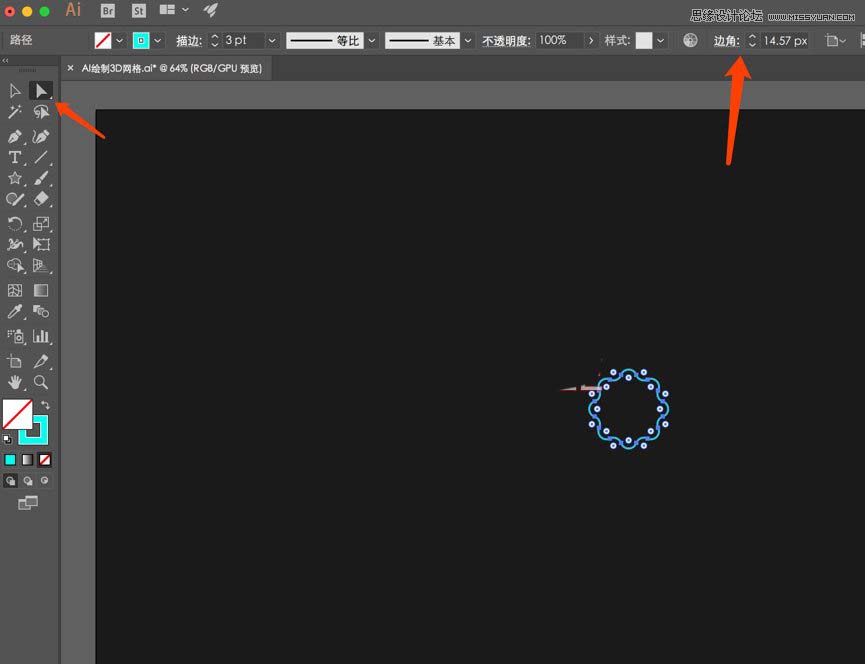Enable Draw Normal mode
Image resolution: width=865 pixels, height=664 pixels.
click(x=10, y=481)
